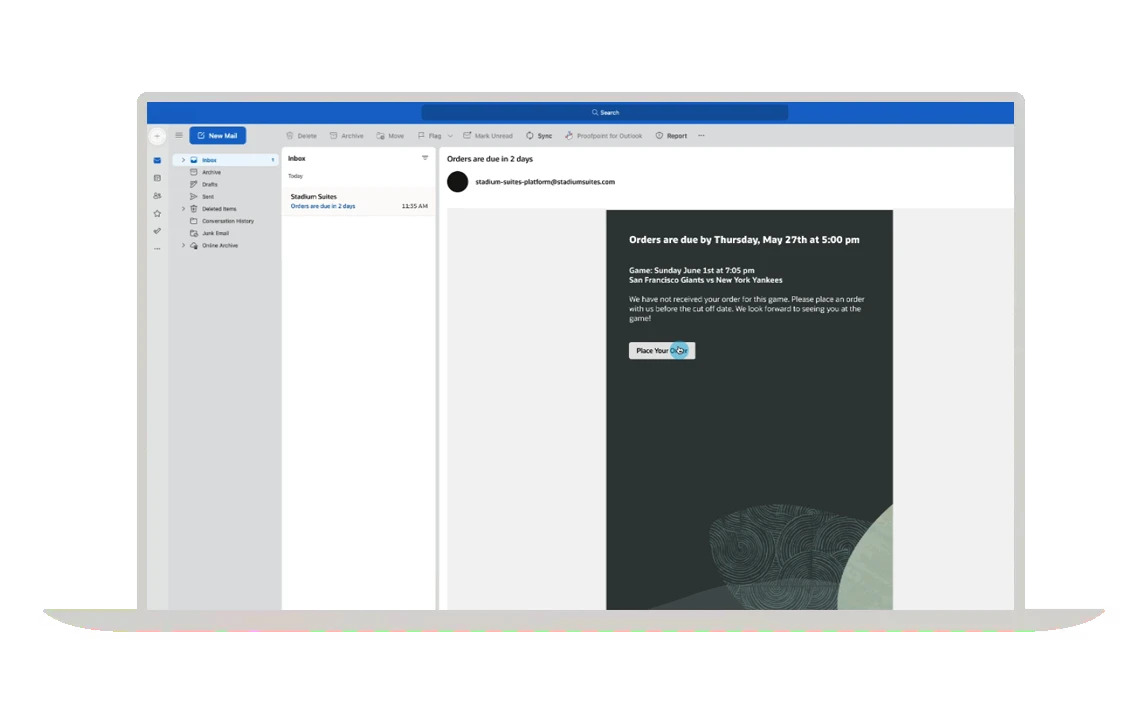Flag the open email
Viewport: 1148px width, 724px height.
[x=431, y=136]
